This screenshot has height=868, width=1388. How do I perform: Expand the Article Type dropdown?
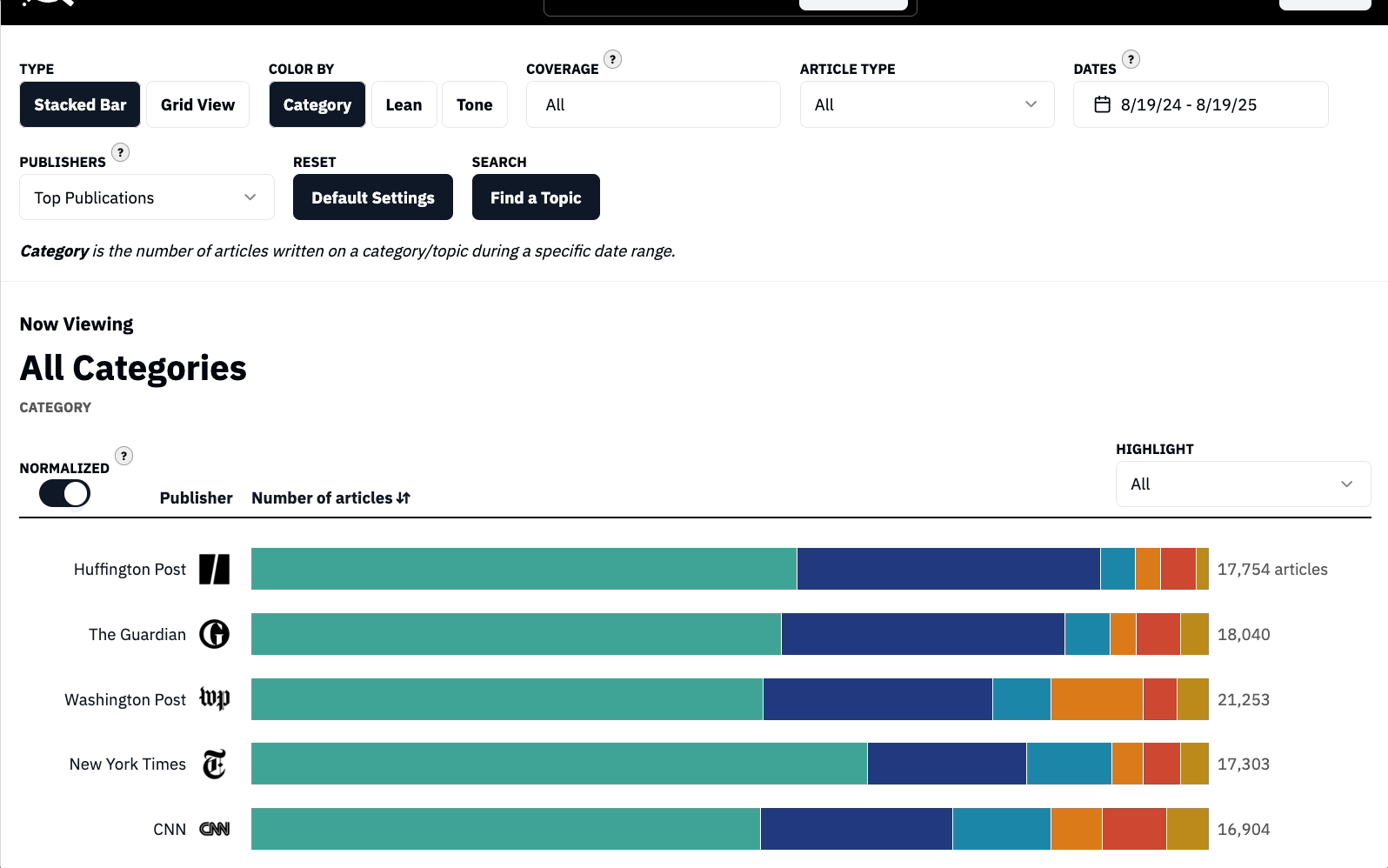[x=926, y=105]
